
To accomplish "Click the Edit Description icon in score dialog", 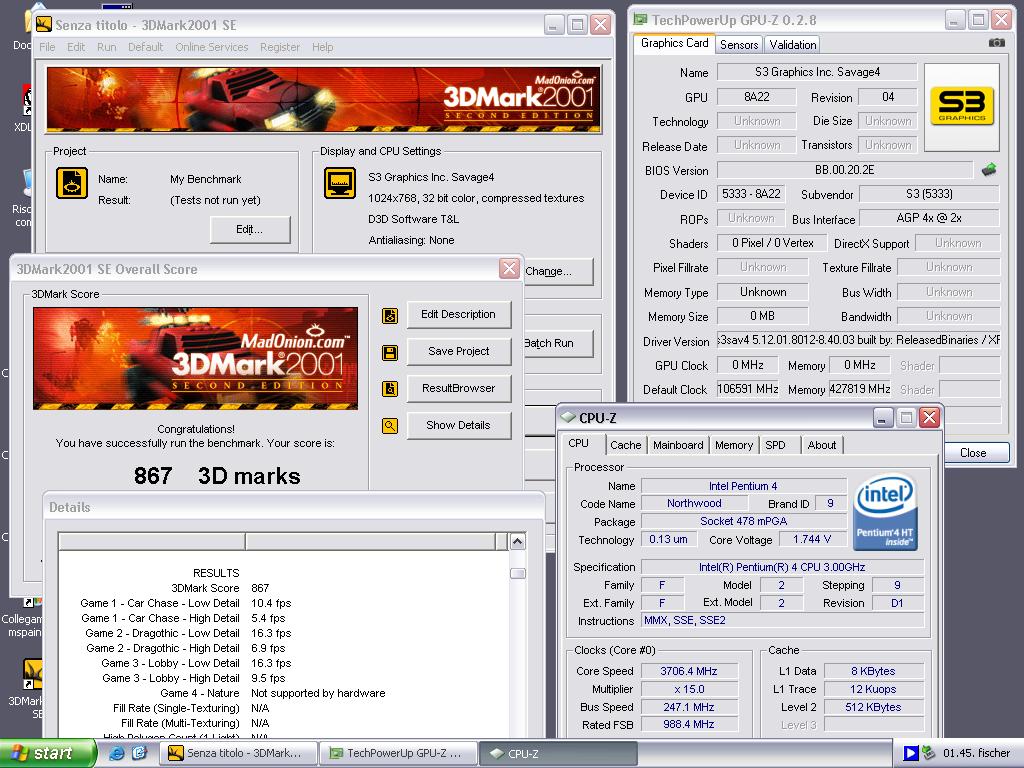I will (x=390, y=316).
